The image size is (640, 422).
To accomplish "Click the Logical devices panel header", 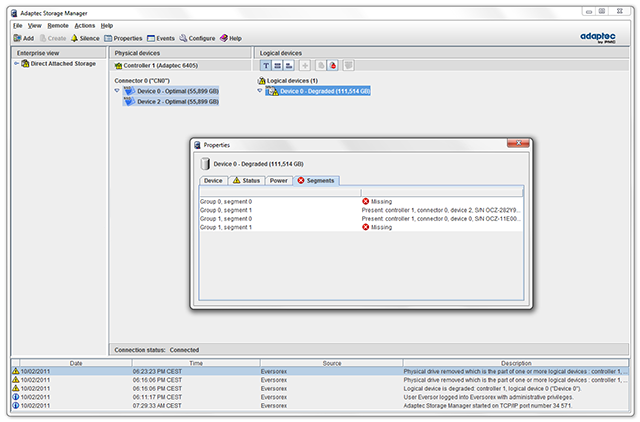I will pos(442,53).
